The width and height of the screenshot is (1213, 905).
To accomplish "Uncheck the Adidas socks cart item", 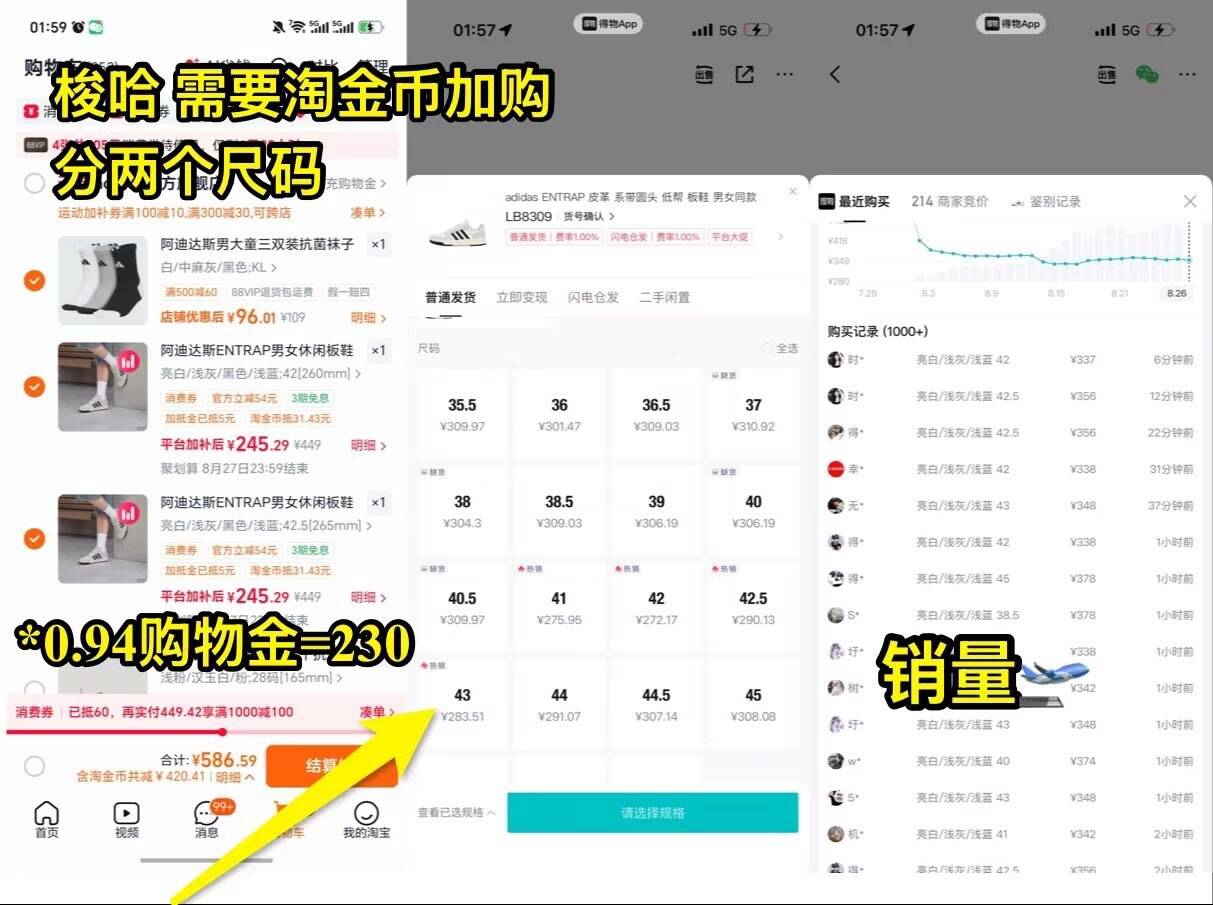I will click(34, 280).
